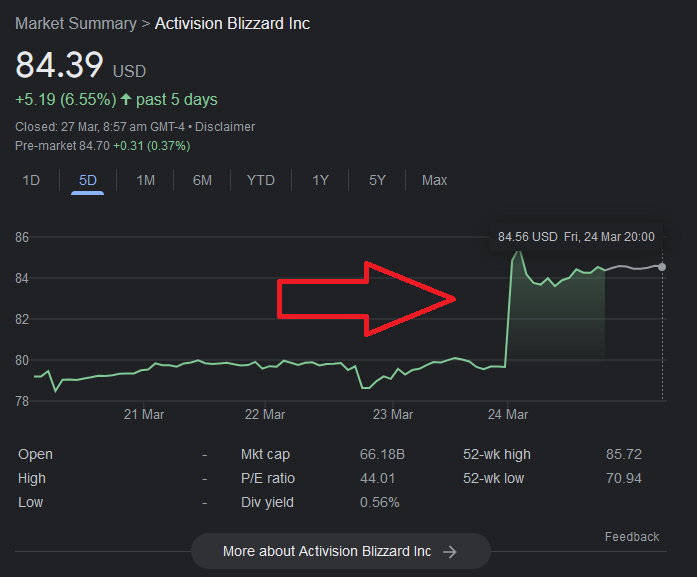Open More about Activision Blizzard Inc button
Viewport: 697px width, 577px height.
341,551
